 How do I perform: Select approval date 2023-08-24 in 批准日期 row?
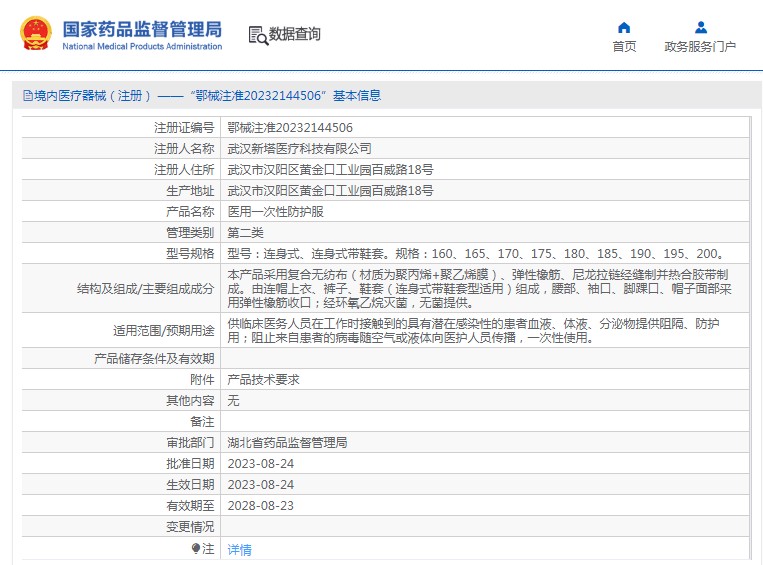coord(261,464)
